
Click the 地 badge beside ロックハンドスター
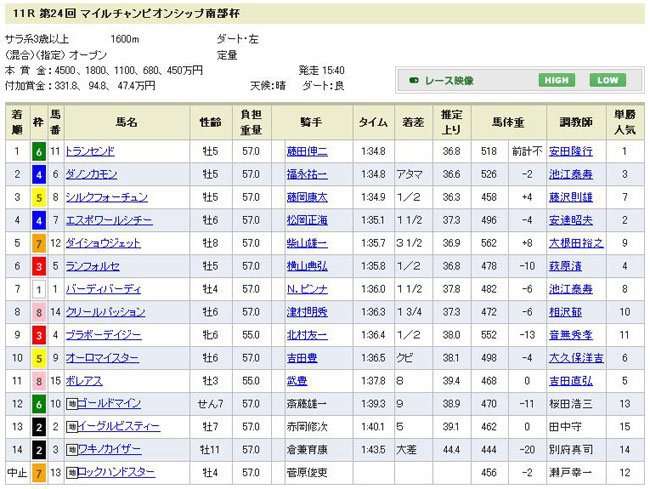[72, 472]
